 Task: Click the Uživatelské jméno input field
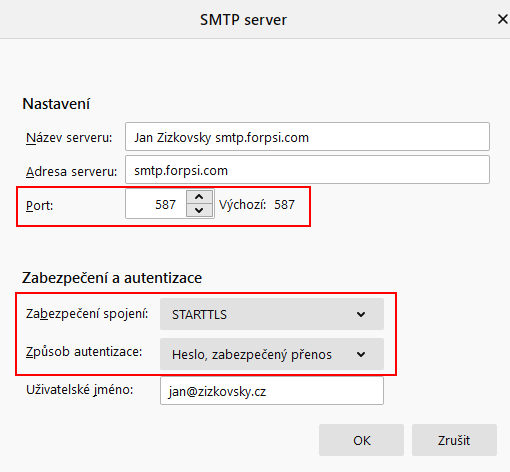(x=272, y=391)
